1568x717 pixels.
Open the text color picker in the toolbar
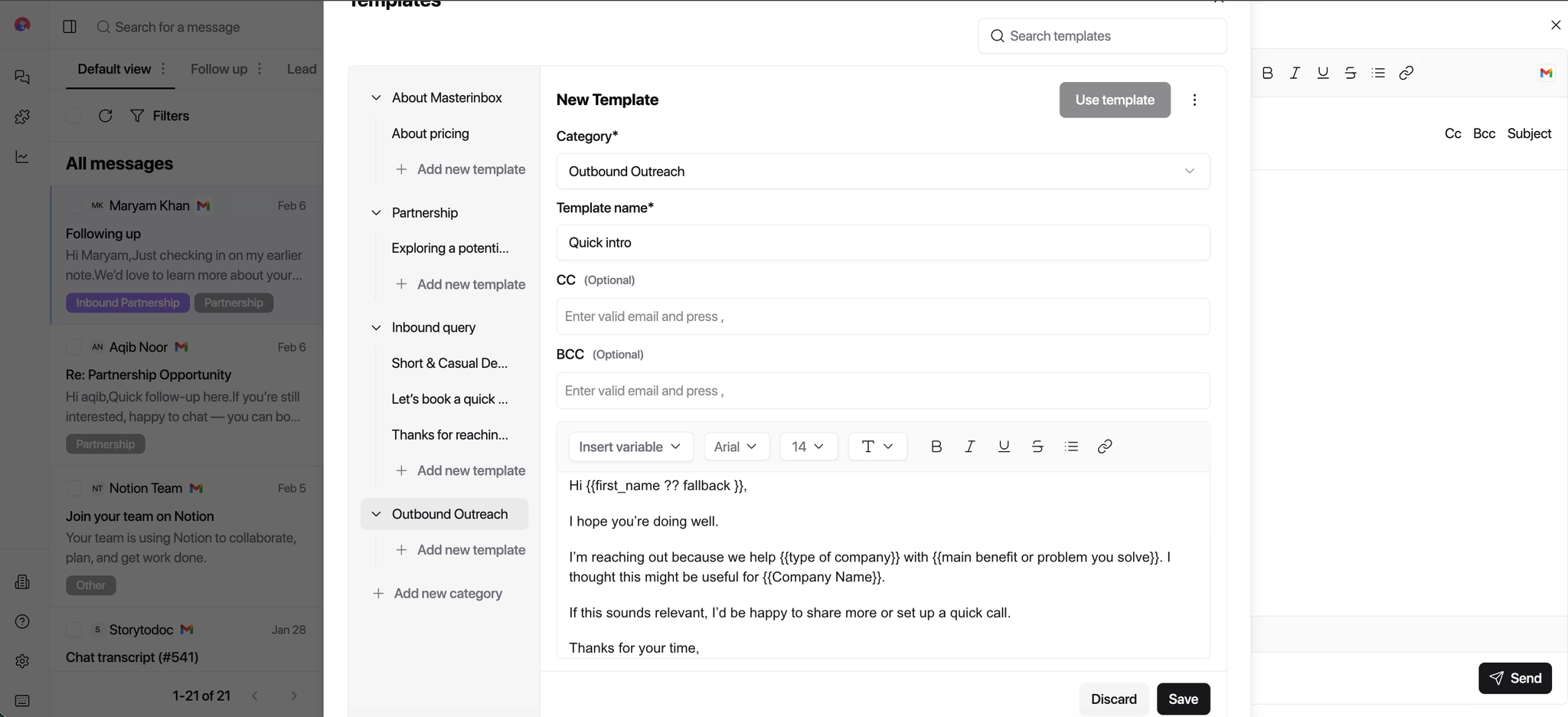877,446
